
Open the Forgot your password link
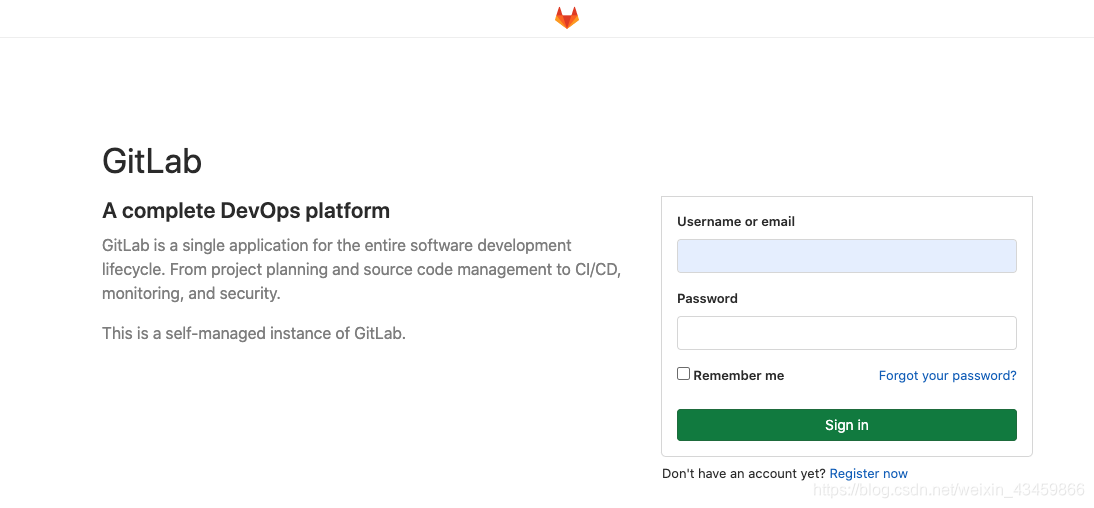(x=947, y=375)
